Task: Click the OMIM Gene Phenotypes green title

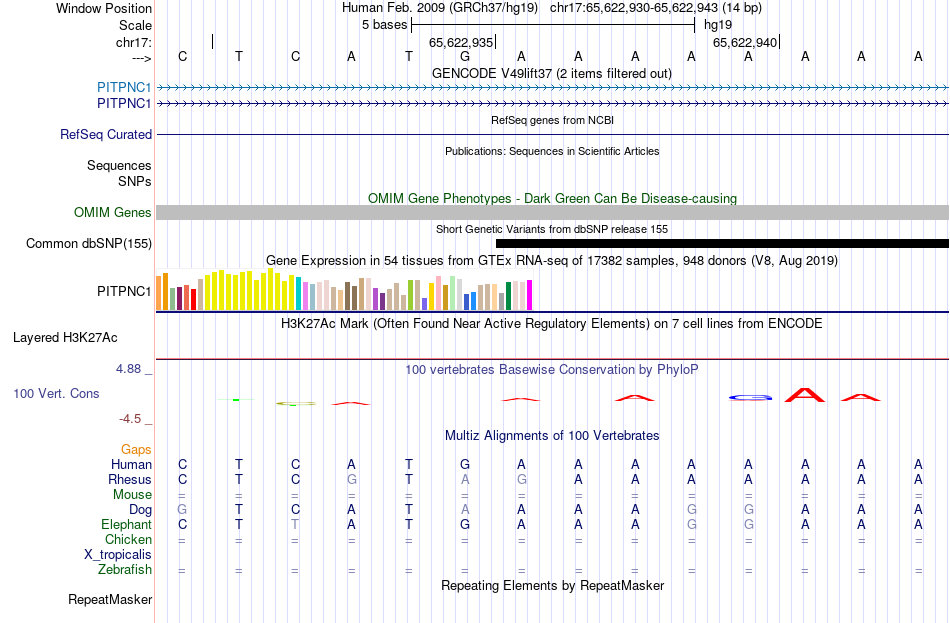Action: 553,199
